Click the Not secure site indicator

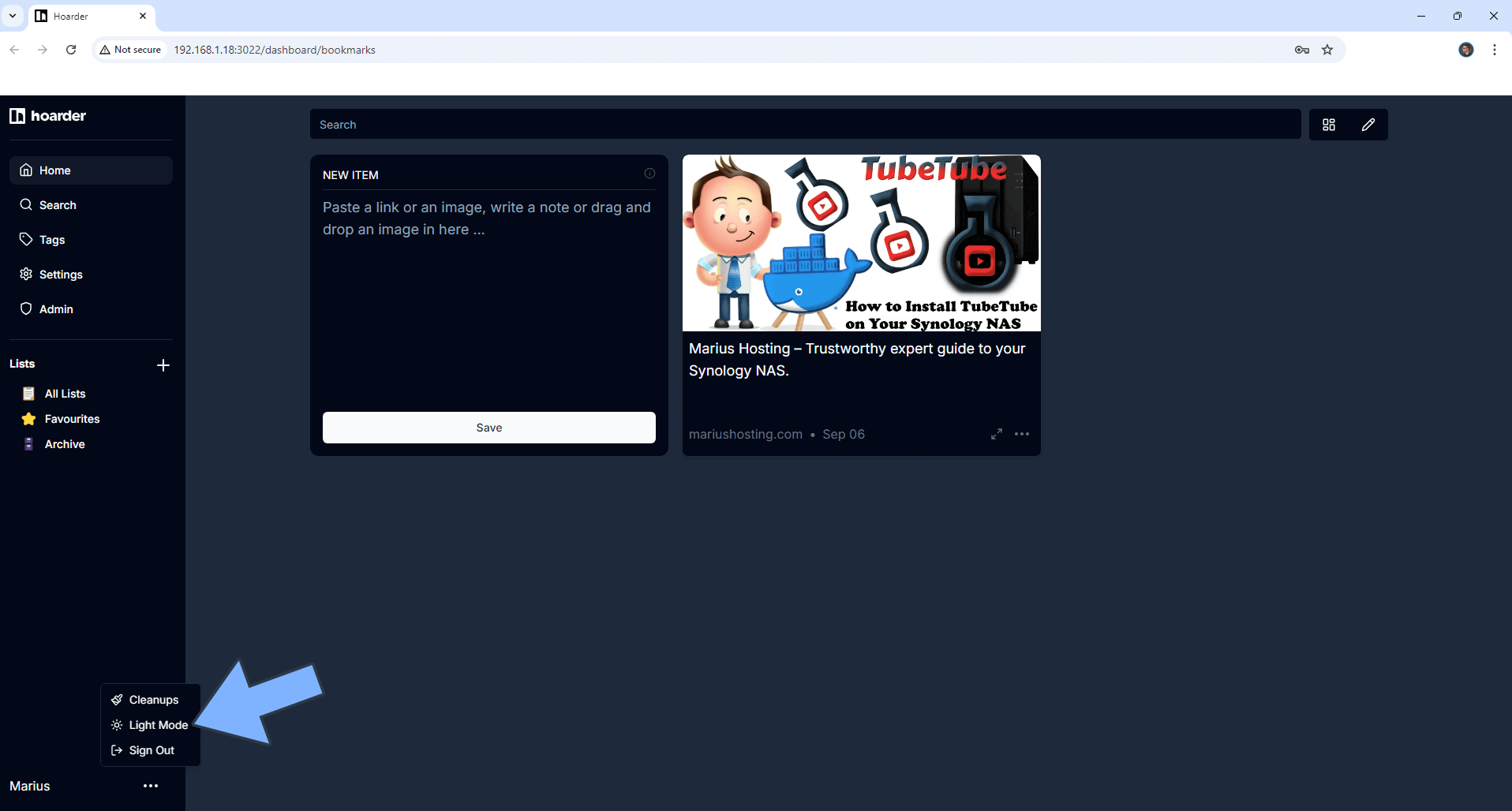(130, 50)
